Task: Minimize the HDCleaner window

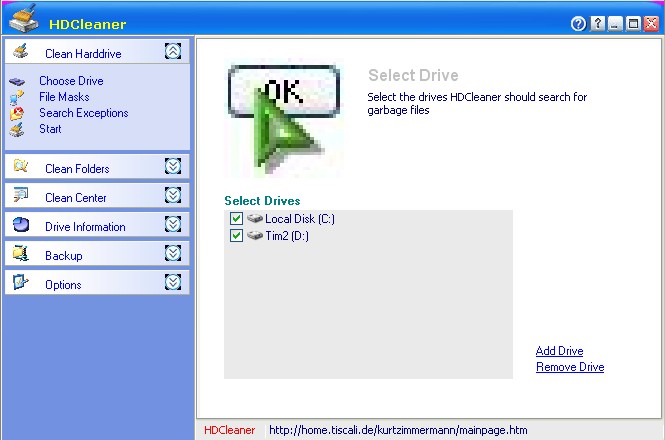Action: [x=615, y=24]
